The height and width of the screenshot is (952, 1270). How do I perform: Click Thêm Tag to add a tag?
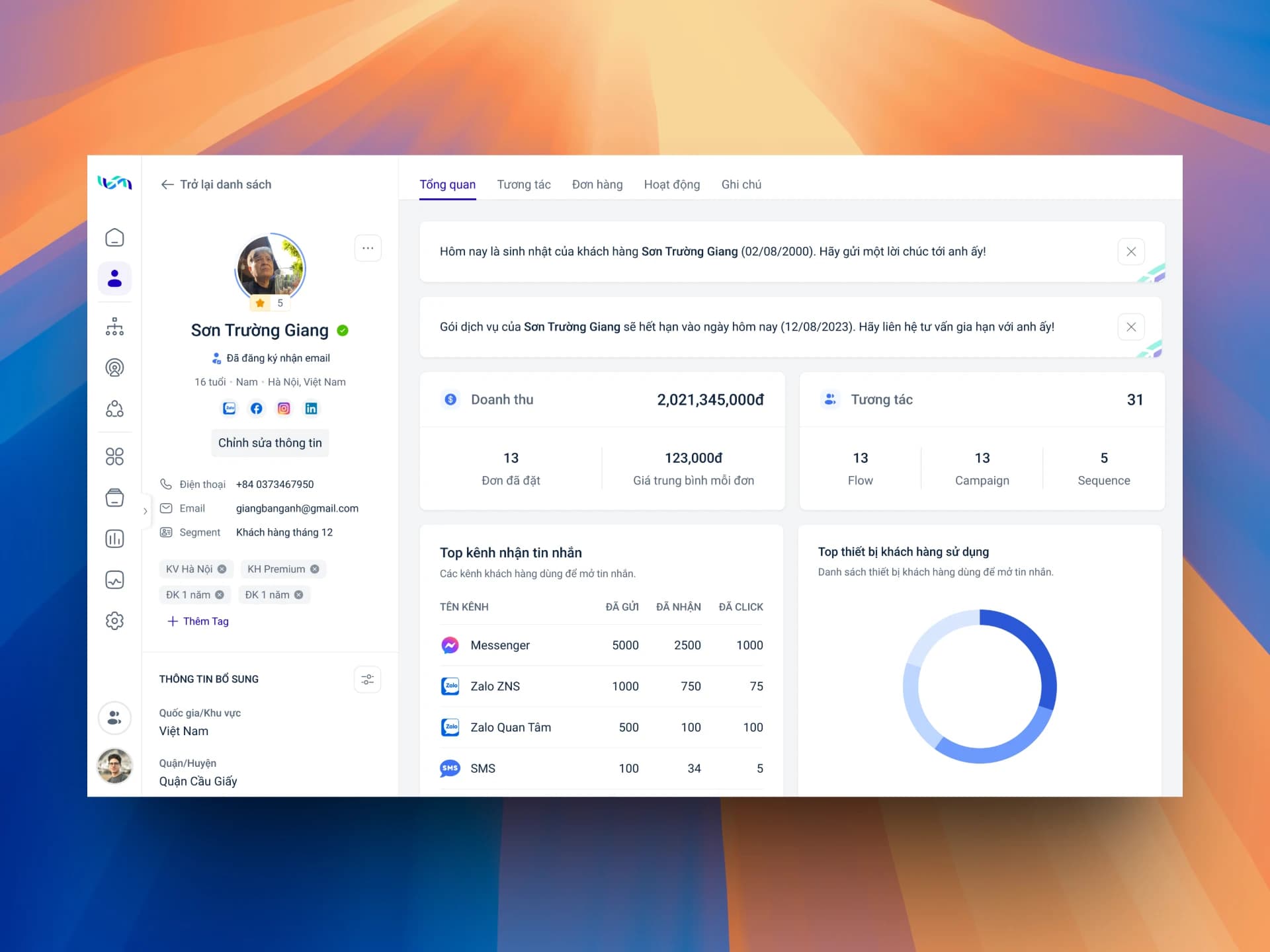(x=198, y=621)
